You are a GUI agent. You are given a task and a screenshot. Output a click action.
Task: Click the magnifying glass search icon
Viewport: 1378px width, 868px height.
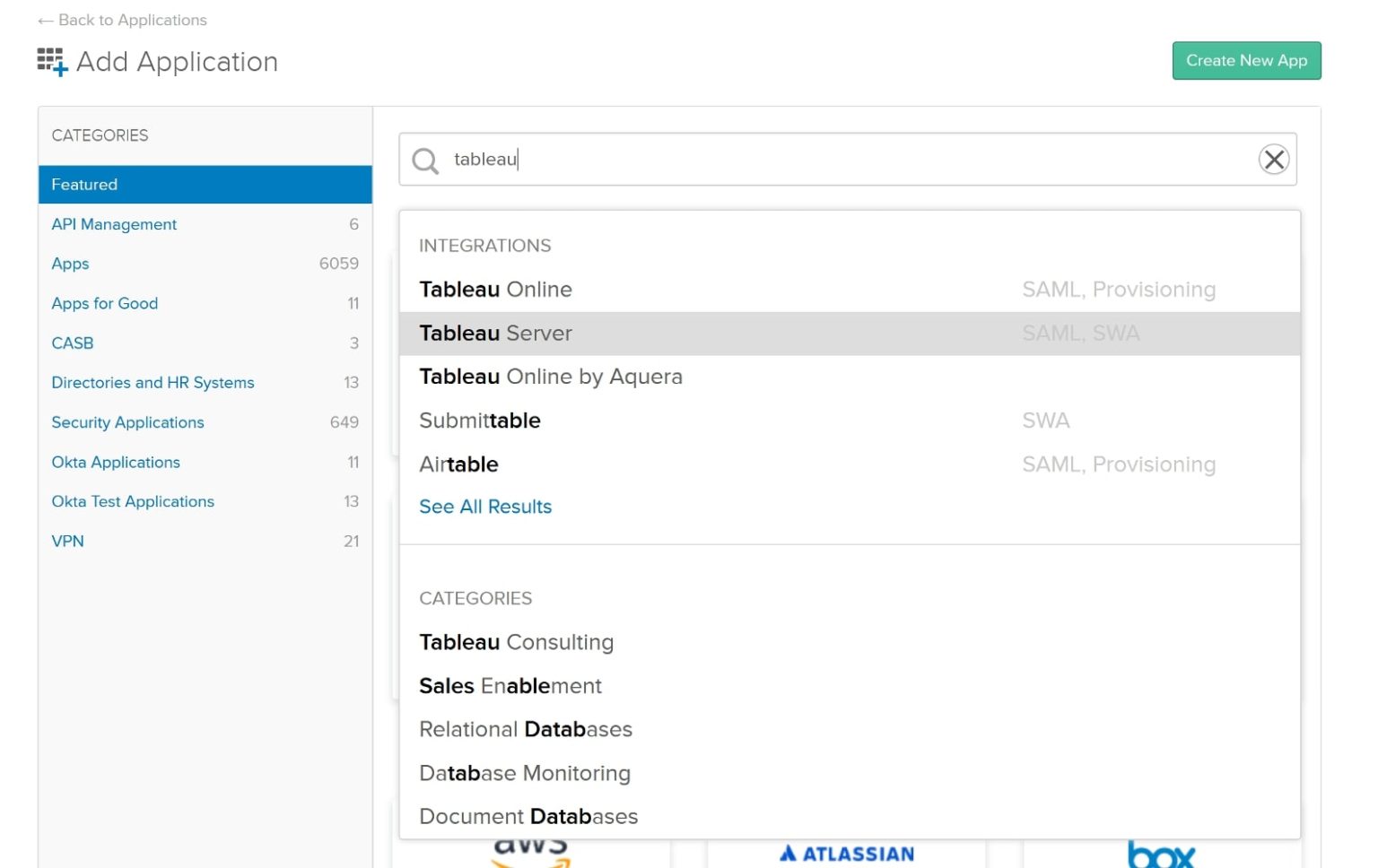(424, 161)
